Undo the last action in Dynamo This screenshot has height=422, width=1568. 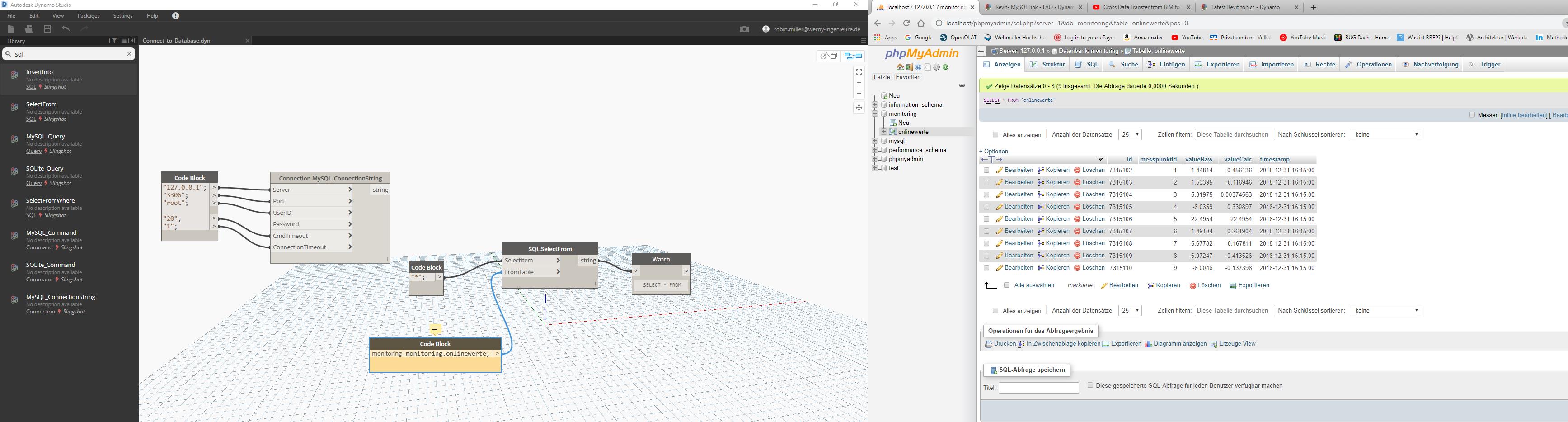pyautogui.click(x=66, y=29)
